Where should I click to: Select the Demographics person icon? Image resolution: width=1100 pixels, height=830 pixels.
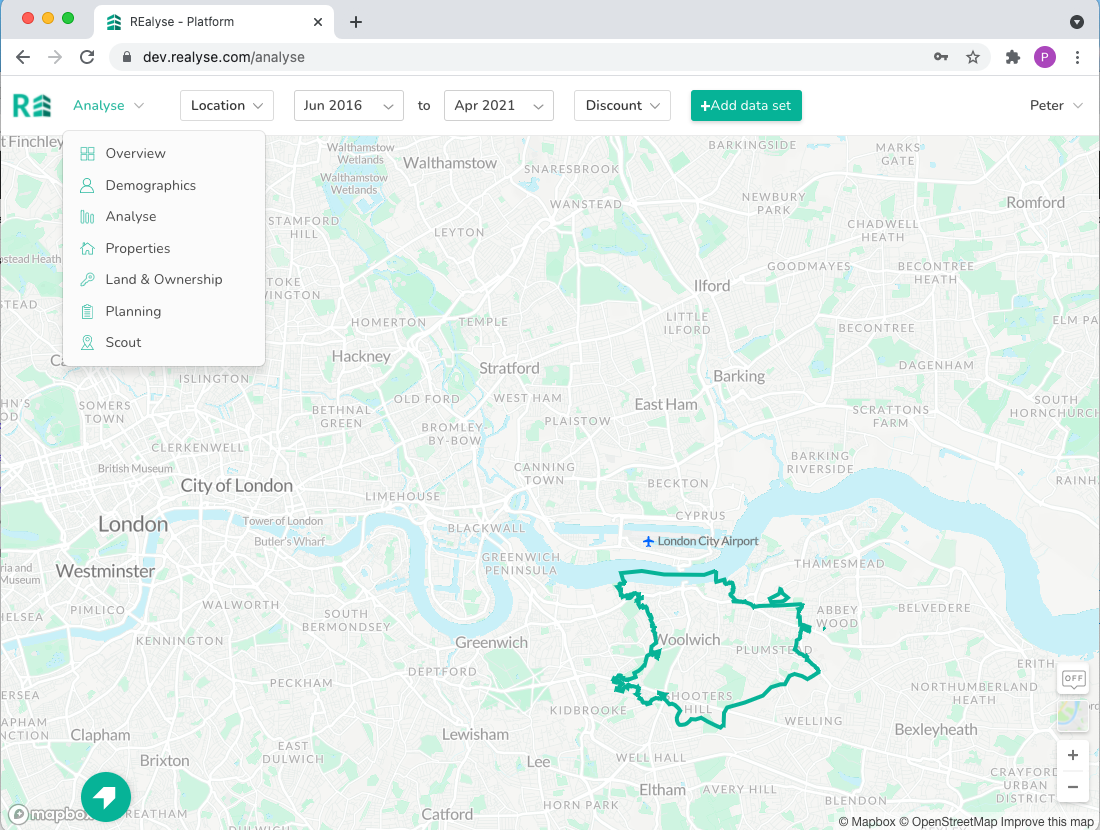87,185
